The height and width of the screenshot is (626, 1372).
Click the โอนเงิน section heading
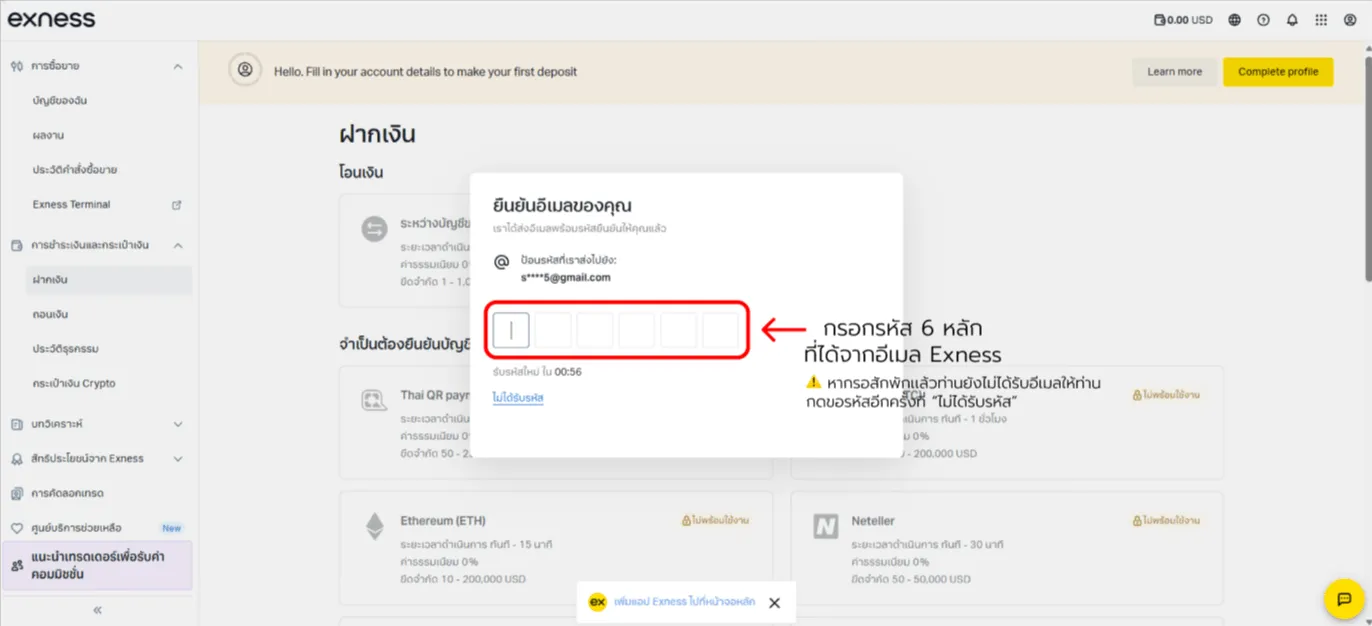tap(361, 172)
